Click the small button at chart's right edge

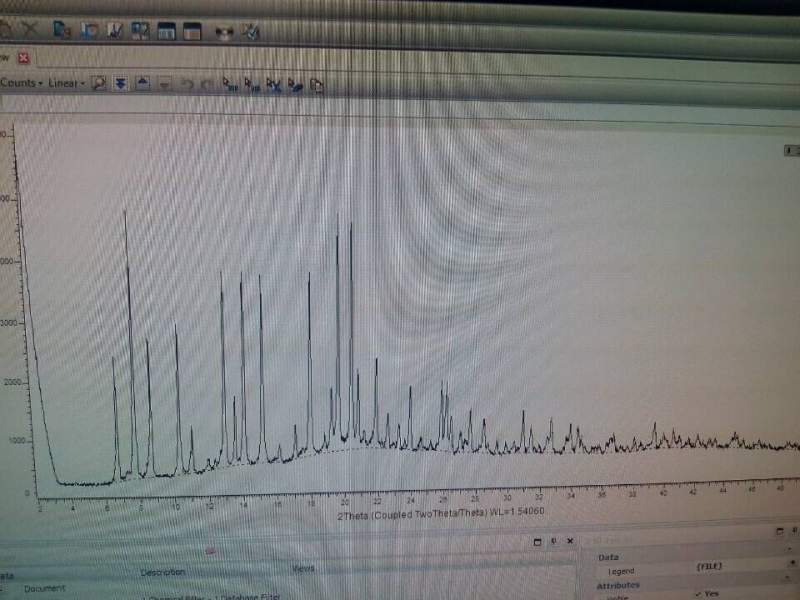[x=792, y=151]
